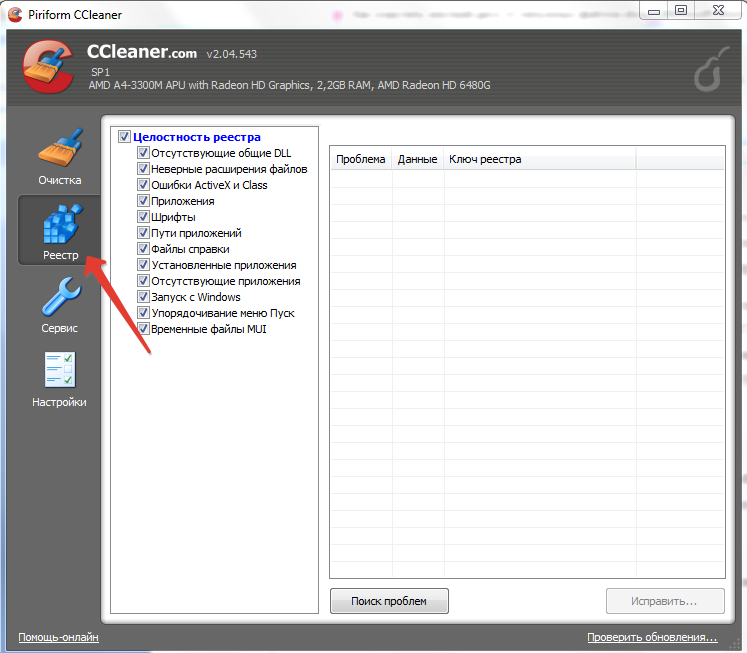Click the Данные column header

point(417,159)
